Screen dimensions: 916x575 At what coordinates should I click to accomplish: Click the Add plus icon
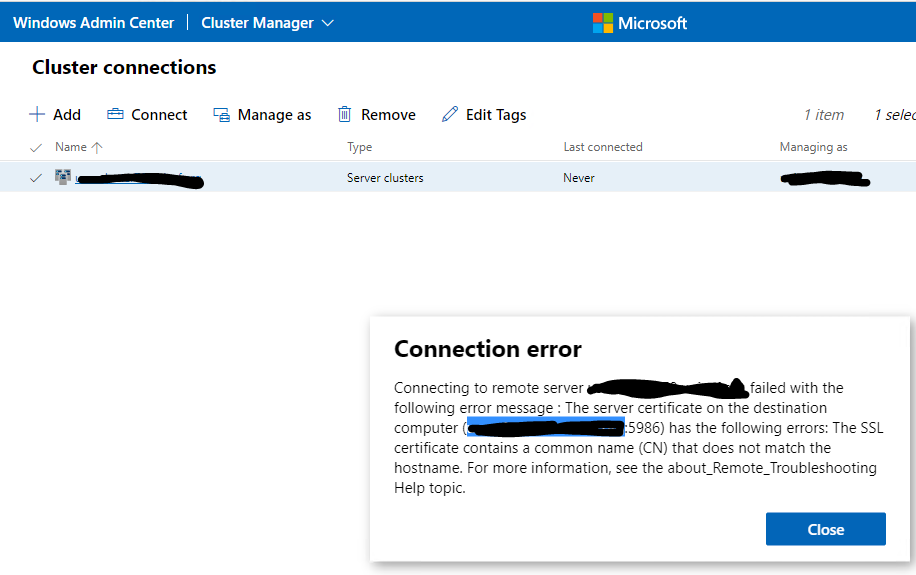37,115
